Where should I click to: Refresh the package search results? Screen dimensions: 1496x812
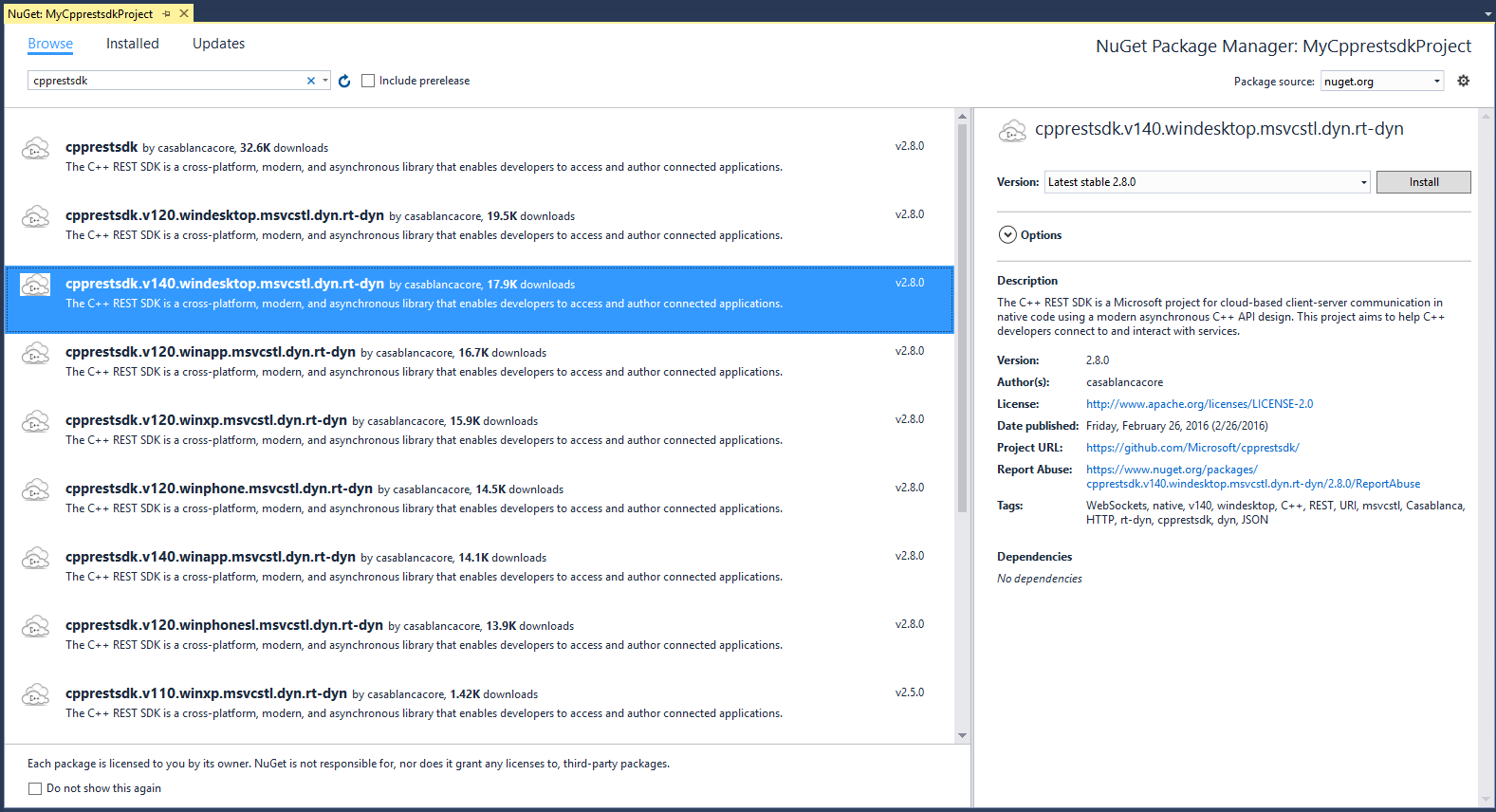344,81
